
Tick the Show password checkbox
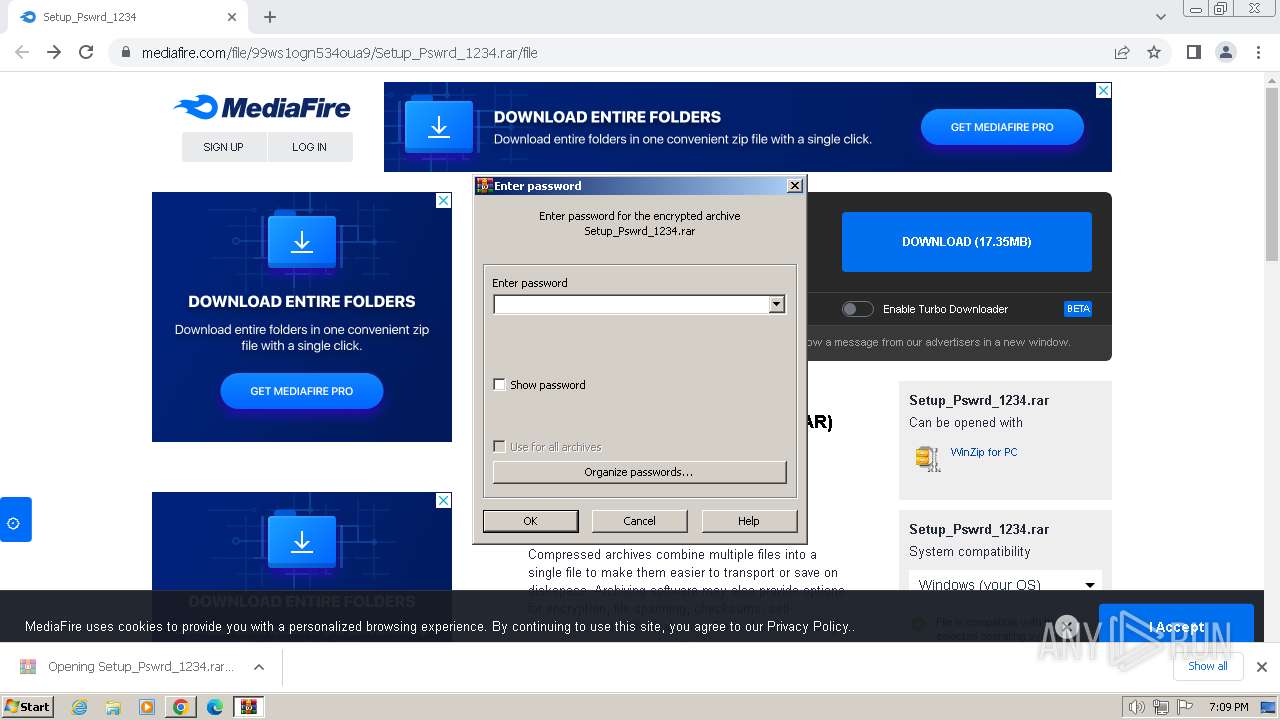(x=500, y=385)
